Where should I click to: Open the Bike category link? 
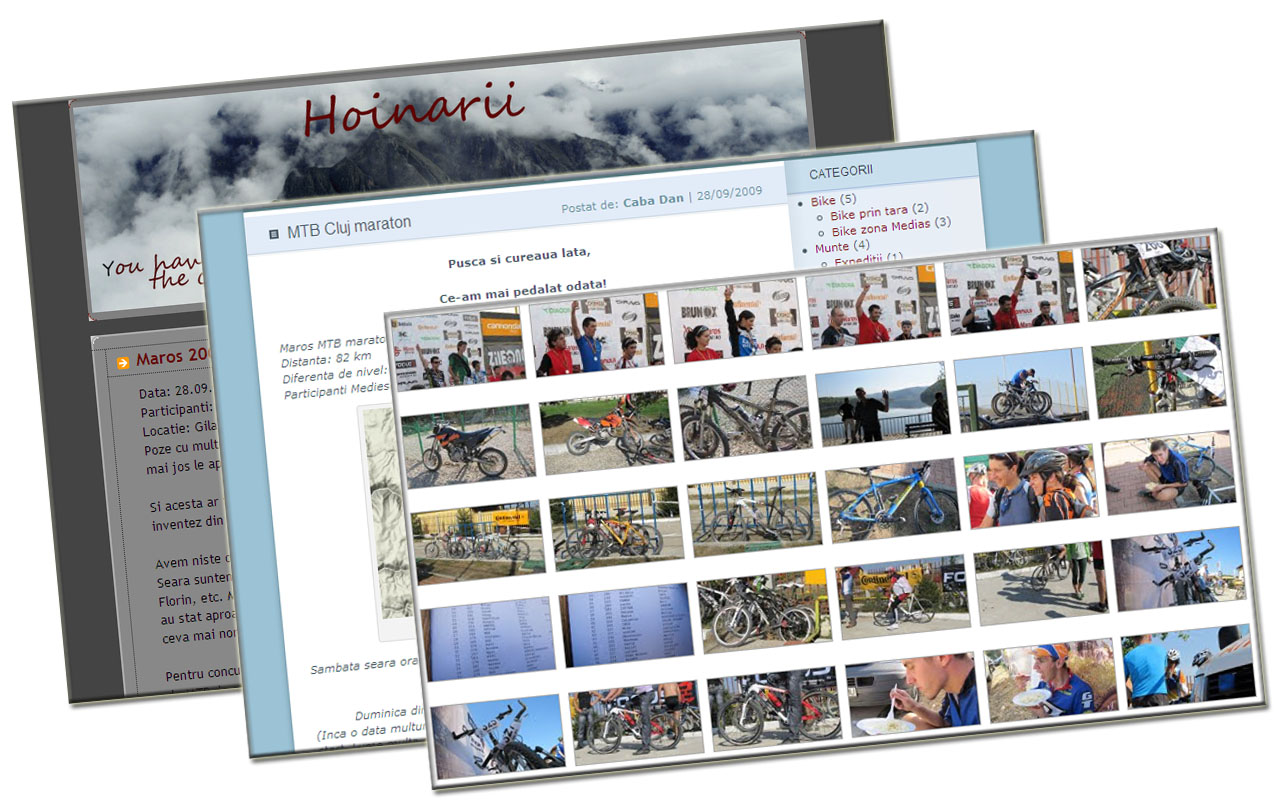pos(823,201)
